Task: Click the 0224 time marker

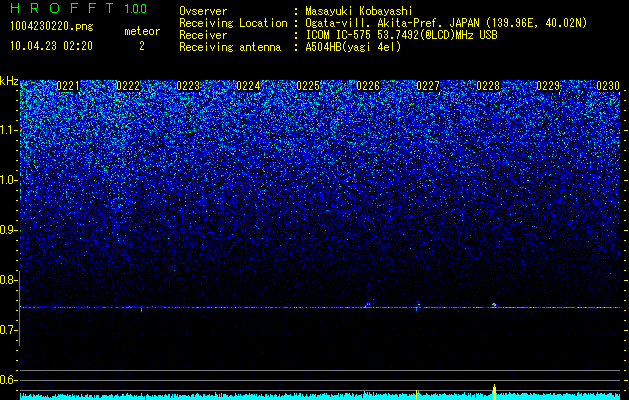Action: [248, 86]
